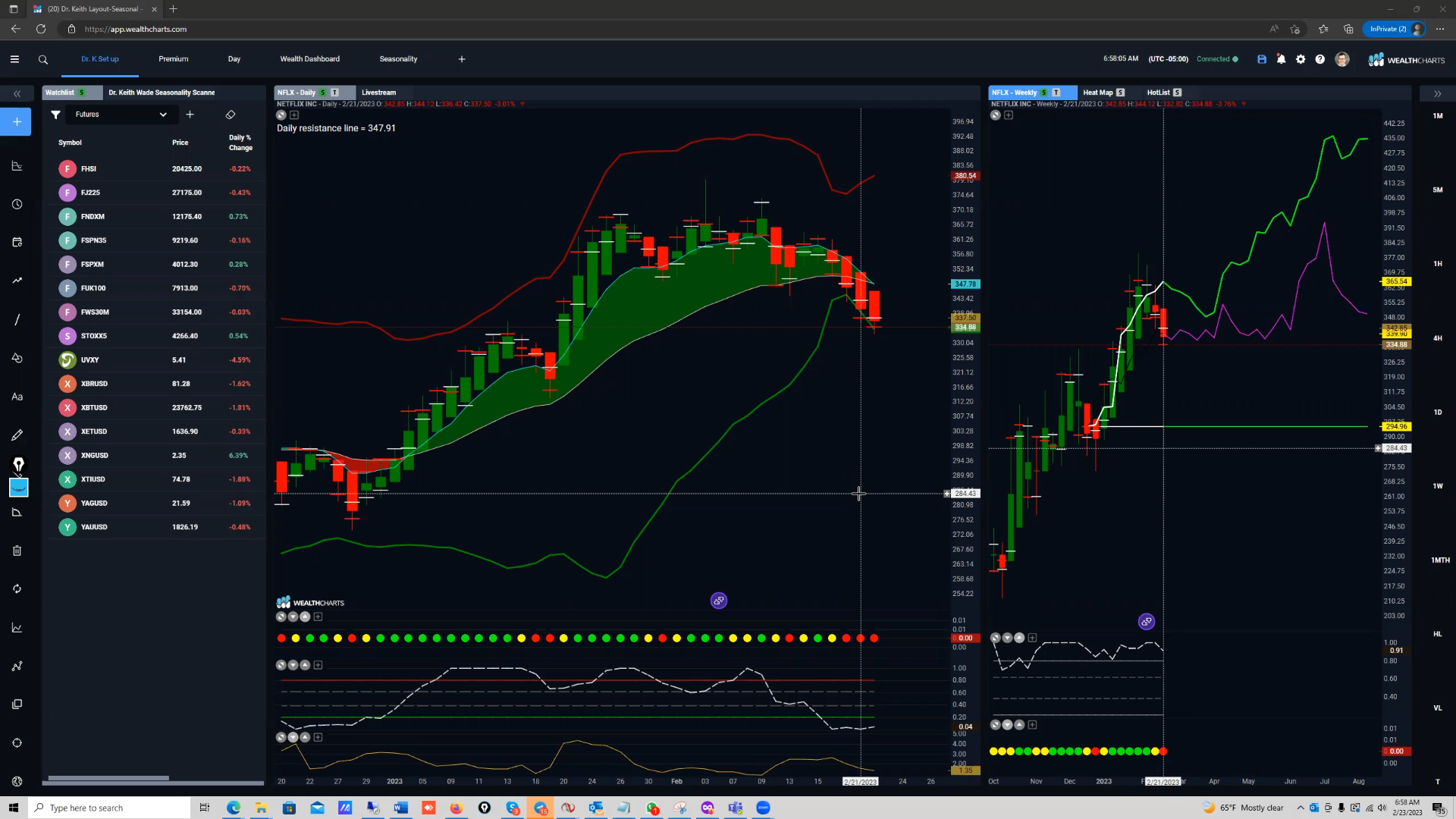Toggle the S badge on Watchlist tab

pos(81,93)
